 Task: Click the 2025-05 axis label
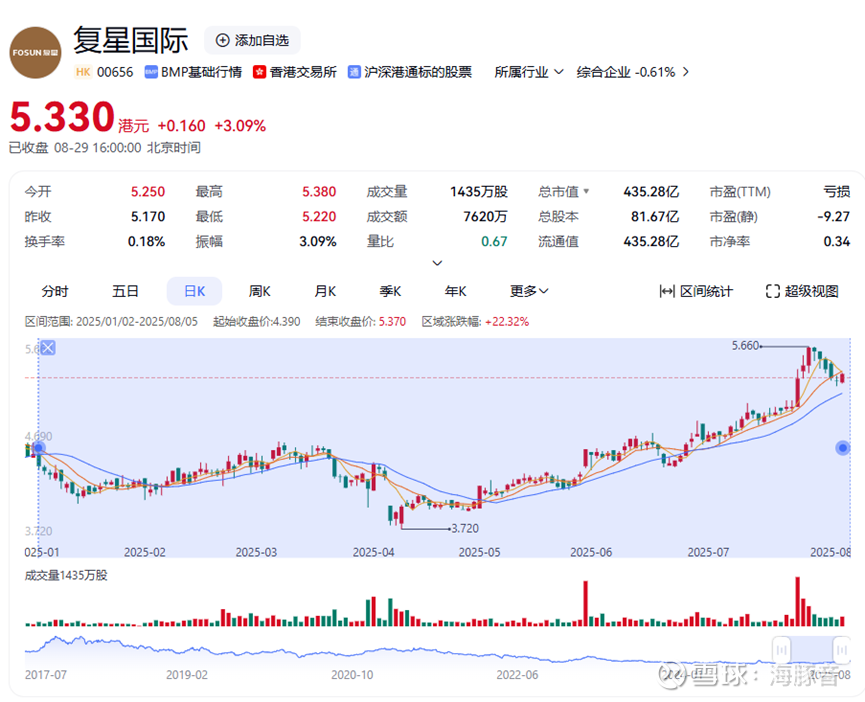(479, 552)
